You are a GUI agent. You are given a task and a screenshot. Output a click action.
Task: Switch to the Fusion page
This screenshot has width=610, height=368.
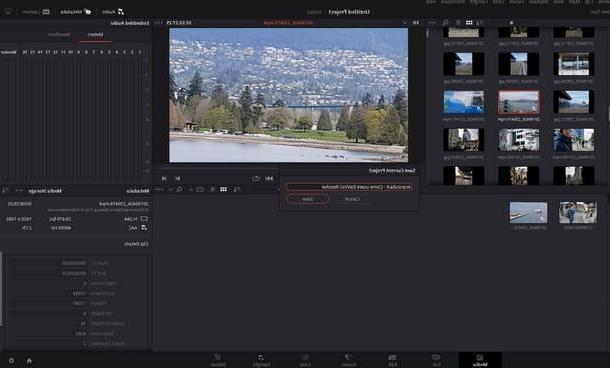pyautogui.click(x=349, y=360)
